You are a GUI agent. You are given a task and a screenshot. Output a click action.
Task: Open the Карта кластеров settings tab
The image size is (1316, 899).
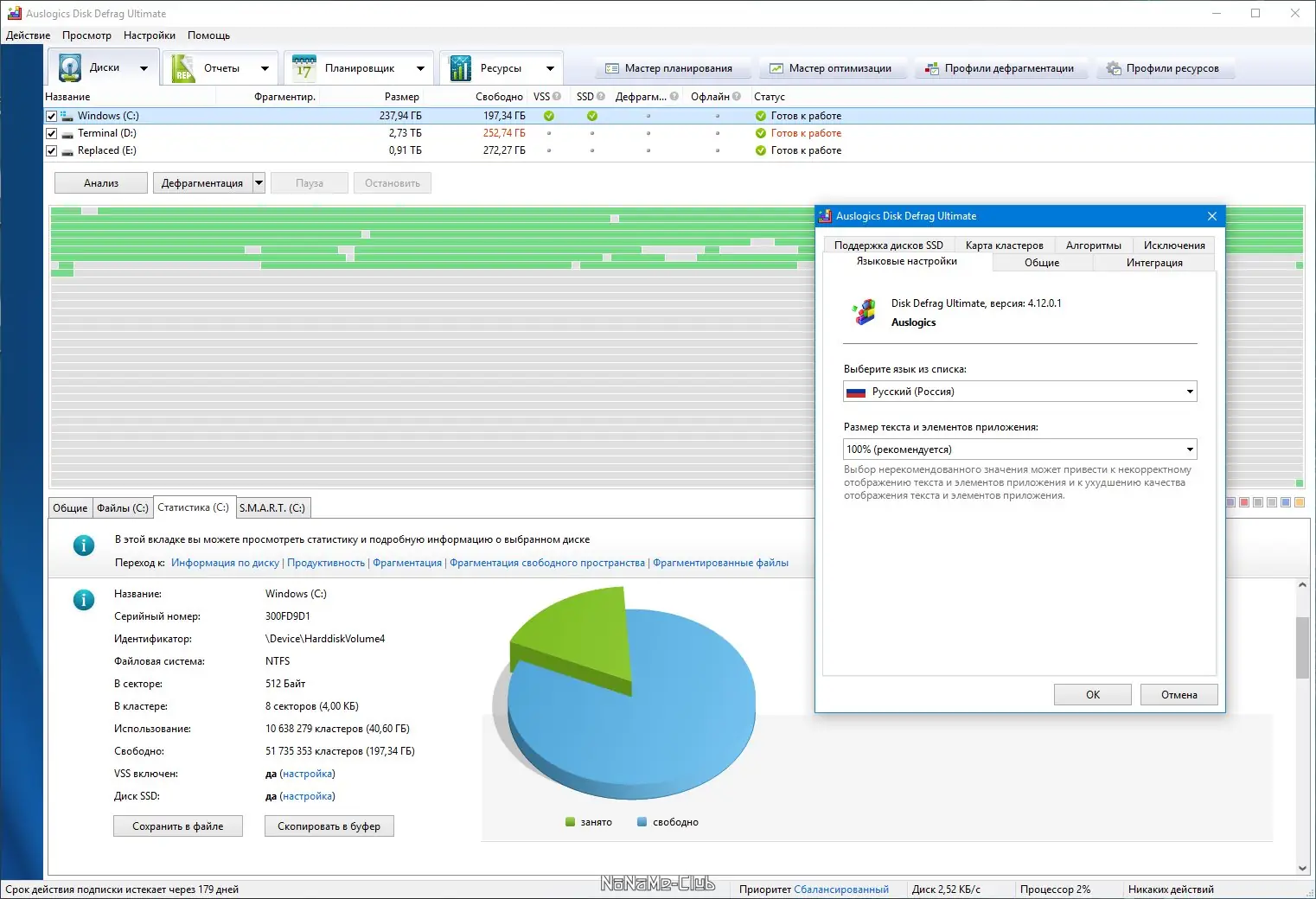1005,245
